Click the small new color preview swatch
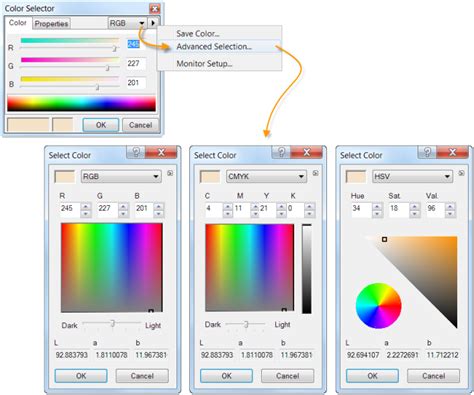The width and height of the screenshot is (474, 395). pos(63,125)
